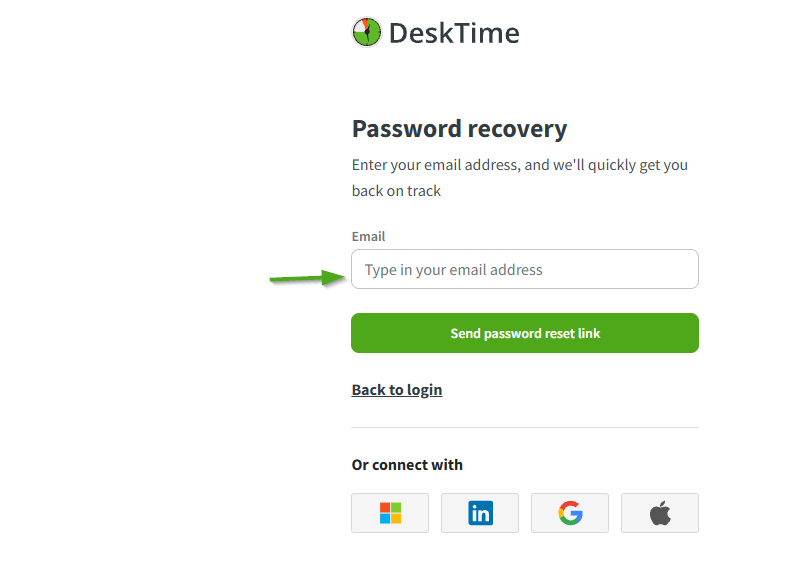
Task: Click the 'Enter your email address' instruction line
Action: (x=519, y=165)
